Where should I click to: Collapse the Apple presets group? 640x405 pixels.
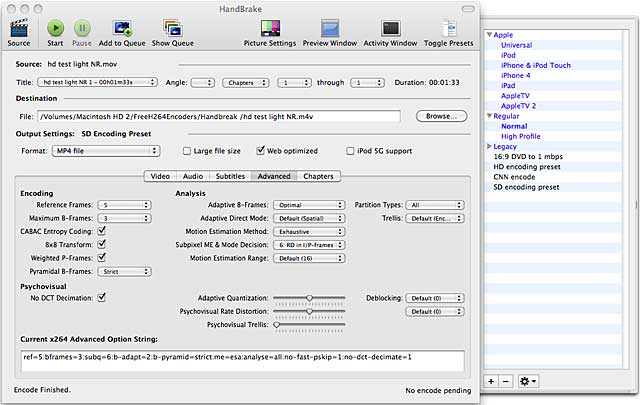click(488, 35)
